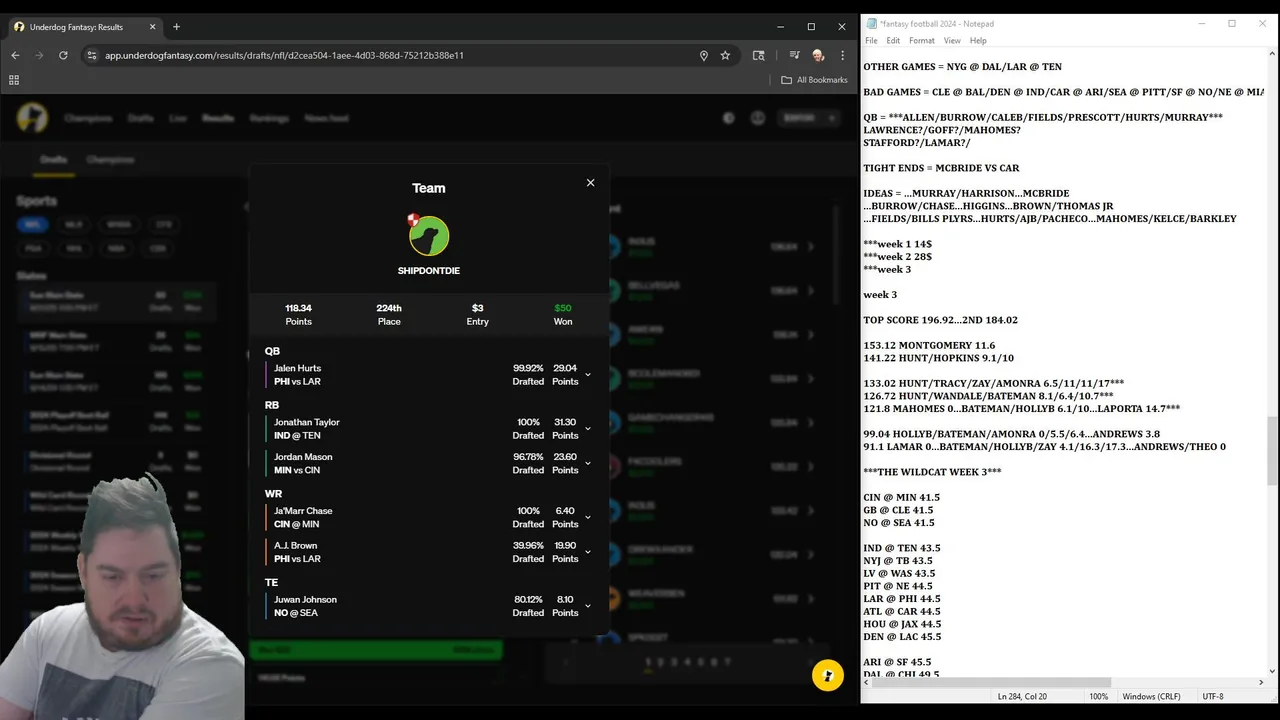Click the 'TOP SCORE 196.92' line in Notepad
This screenshot has height=720, width=1280.
click(940, 320)
